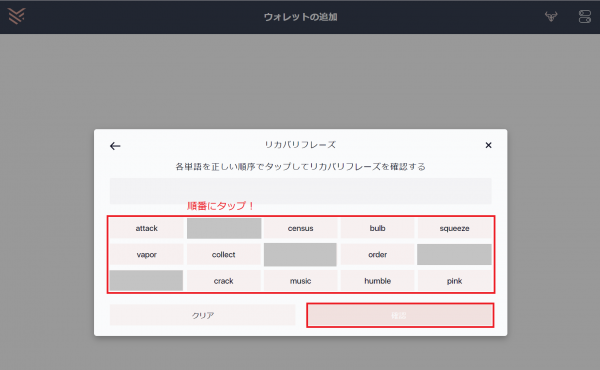Tap the word 'crack'
Viewport: 600px width, 370px height.
click(x=223, y=281)
